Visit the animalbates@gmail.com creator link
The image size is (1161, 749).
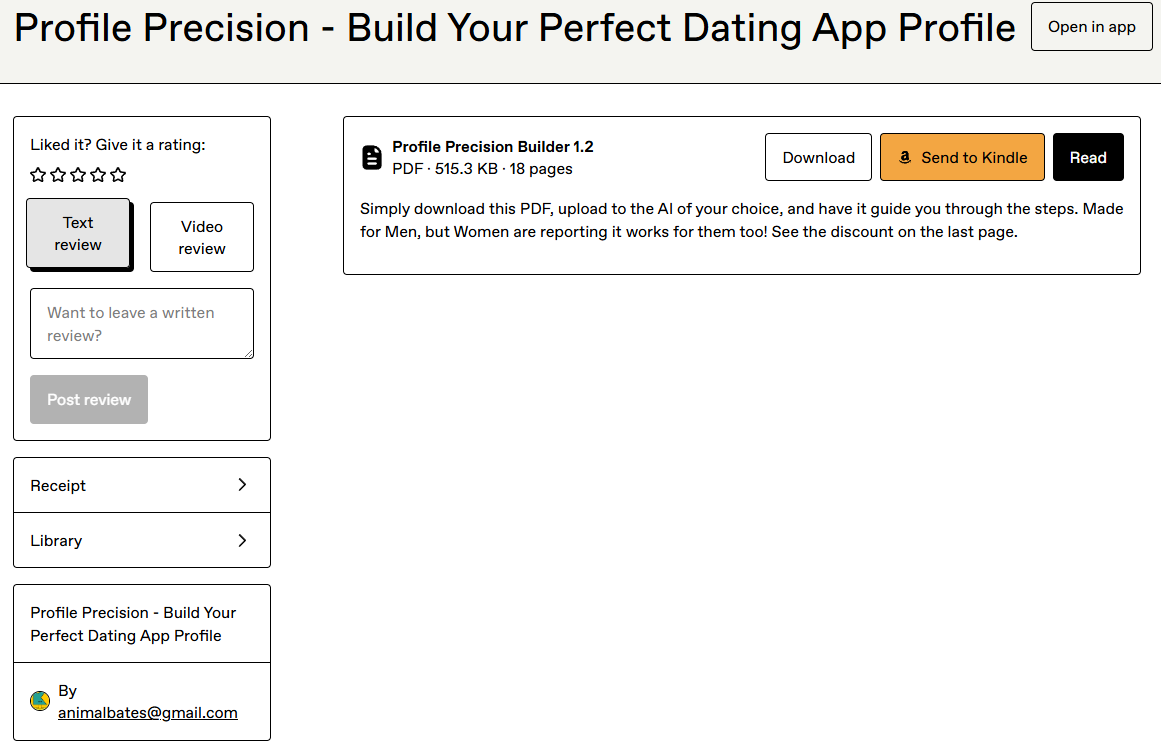[x=148, y=713]
